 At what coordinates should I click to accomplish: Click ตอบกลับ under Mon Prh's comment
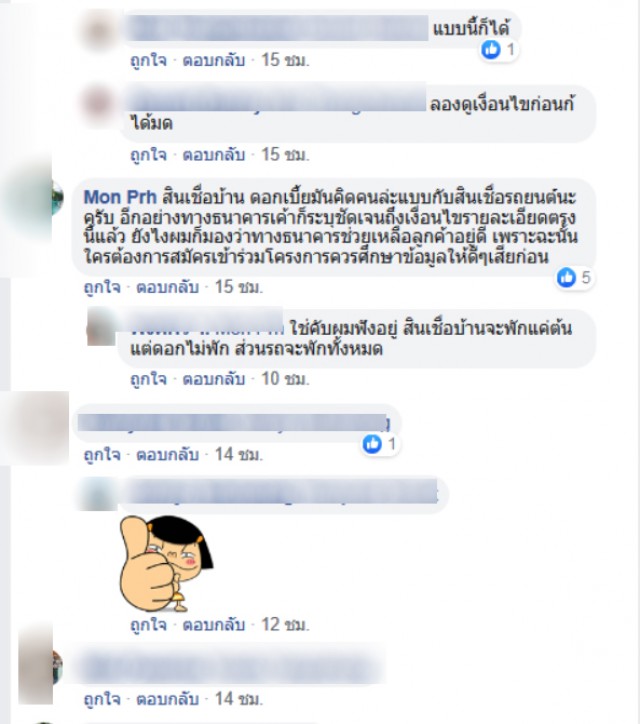pyautogui.click(x=168, y=287)
